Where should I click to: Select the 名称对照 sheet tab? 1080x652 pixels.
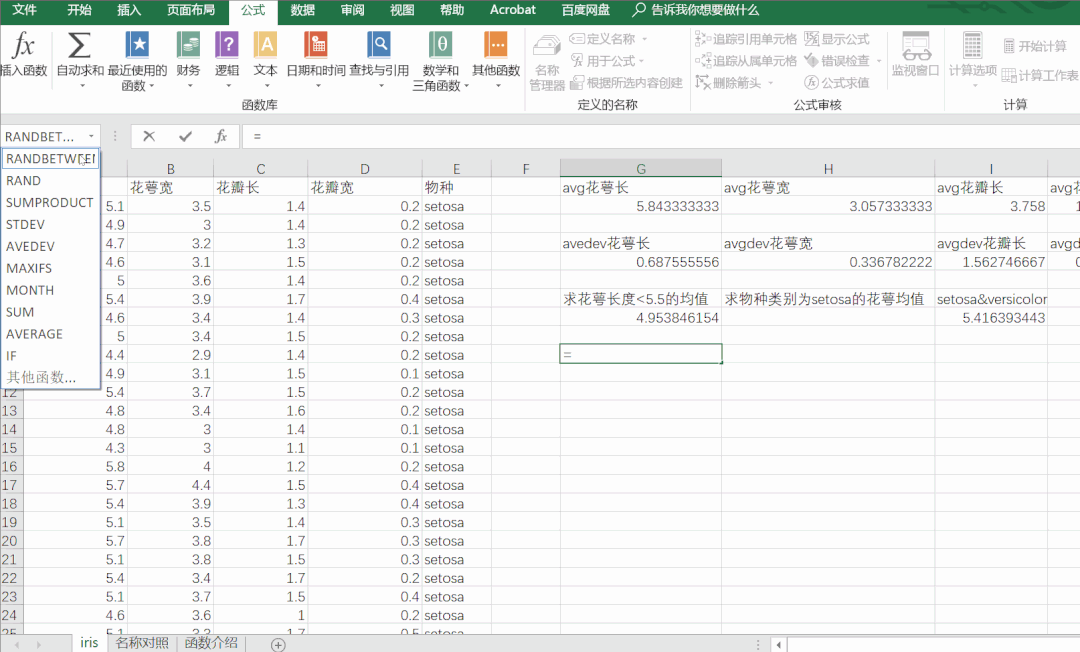click(x=140, y=641)
